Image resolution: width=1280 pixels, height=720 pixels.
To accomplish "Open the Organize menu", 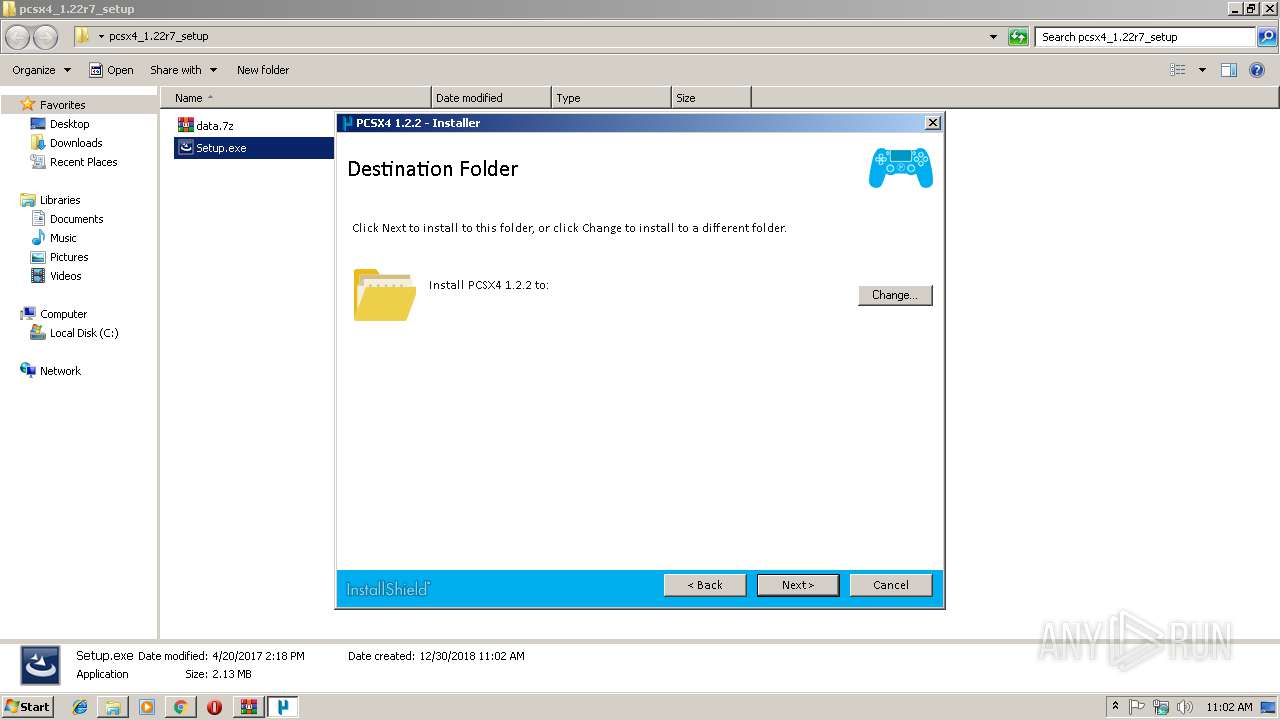I will tap(41, 70).
